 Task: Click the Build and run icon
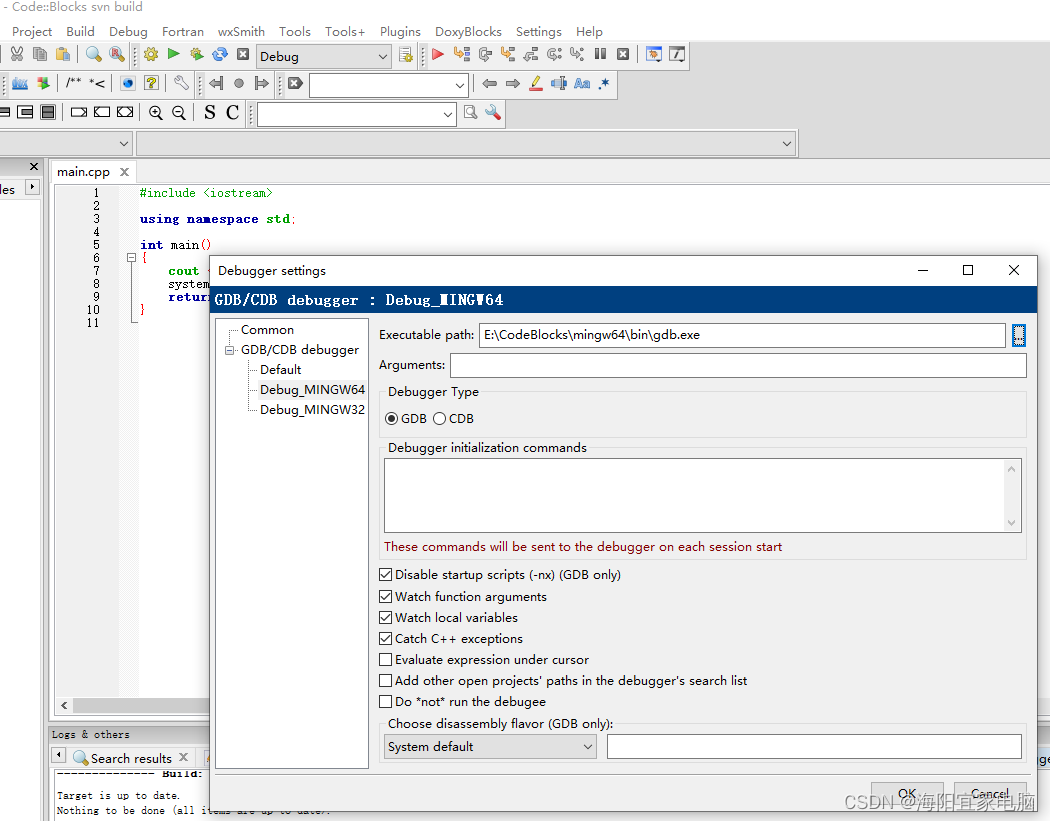197,54
